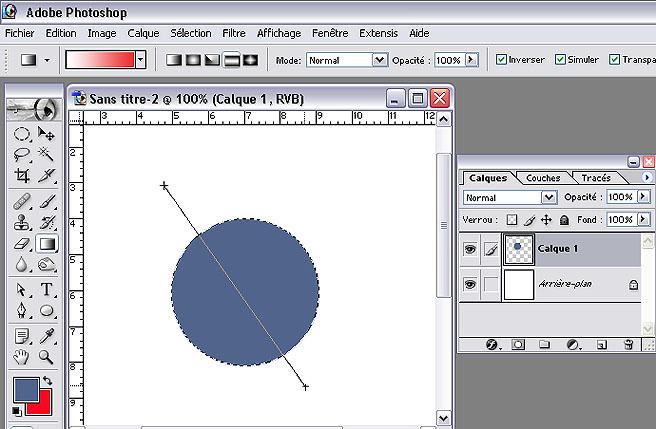Toggle lock position
This screenshot has width=656, height=429.
(x=546, y=220)
